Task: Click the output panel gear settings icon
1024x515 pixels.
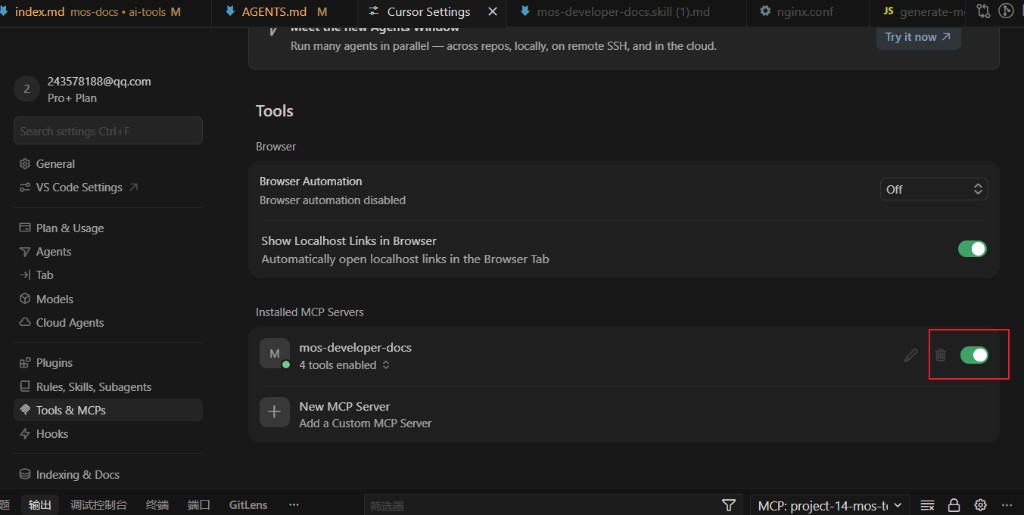Action: click(x=980, y=505)
